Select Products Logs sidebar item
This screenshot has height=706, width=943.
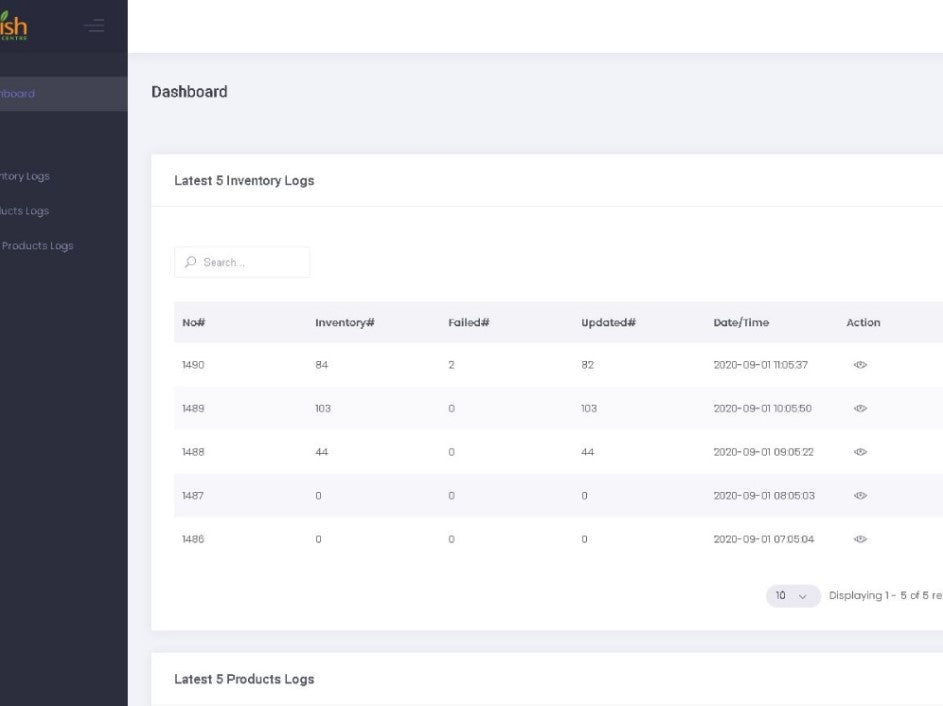point(25,211)
